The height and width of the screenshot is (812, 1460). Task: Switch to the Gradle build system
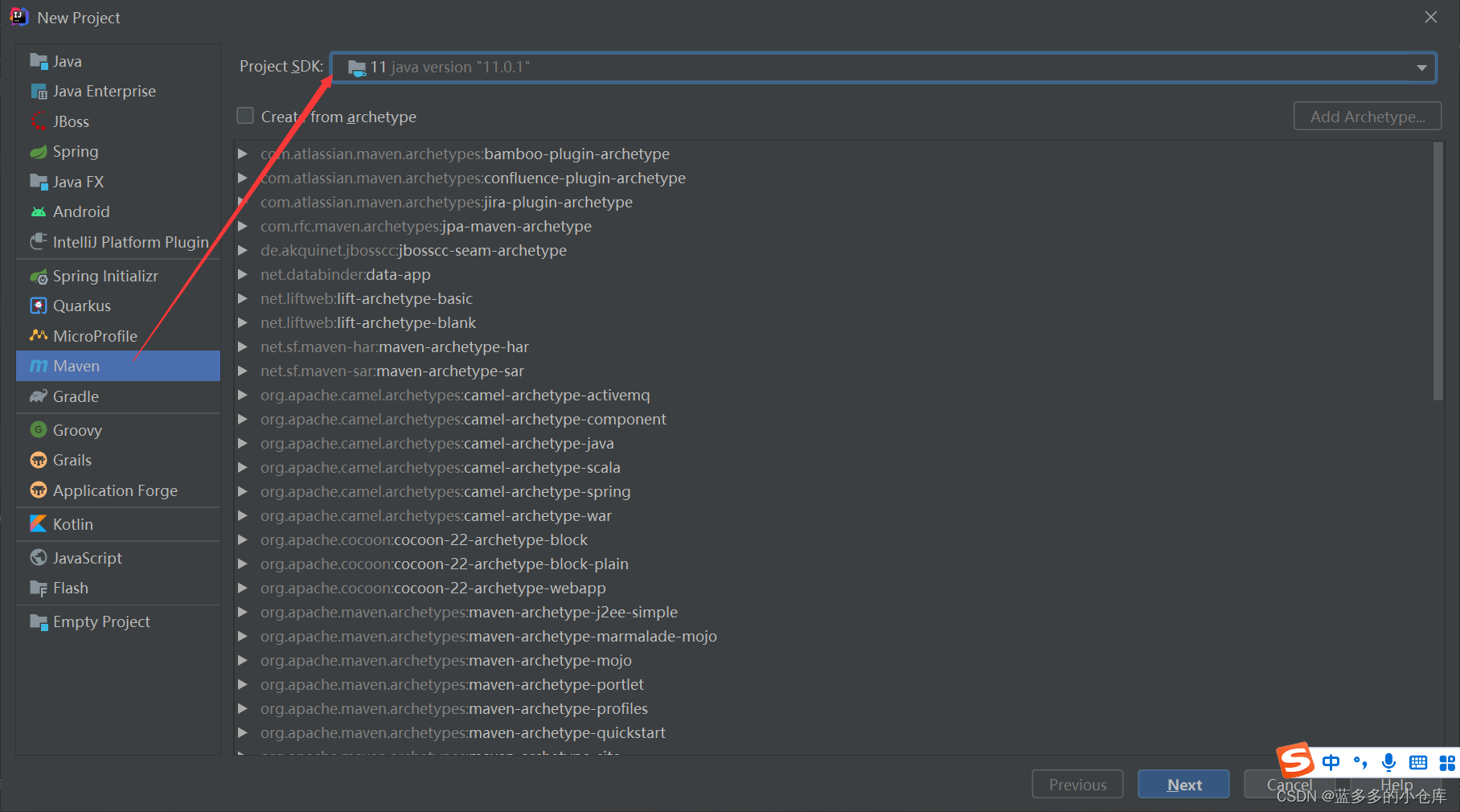75,396
